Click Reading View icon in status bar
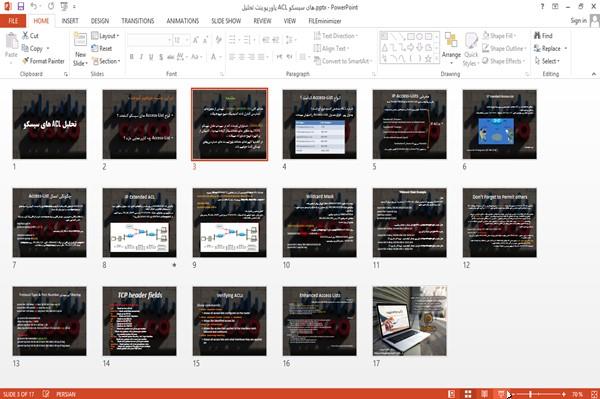Screen dimensions: 600x399 [x=484, y=394]
